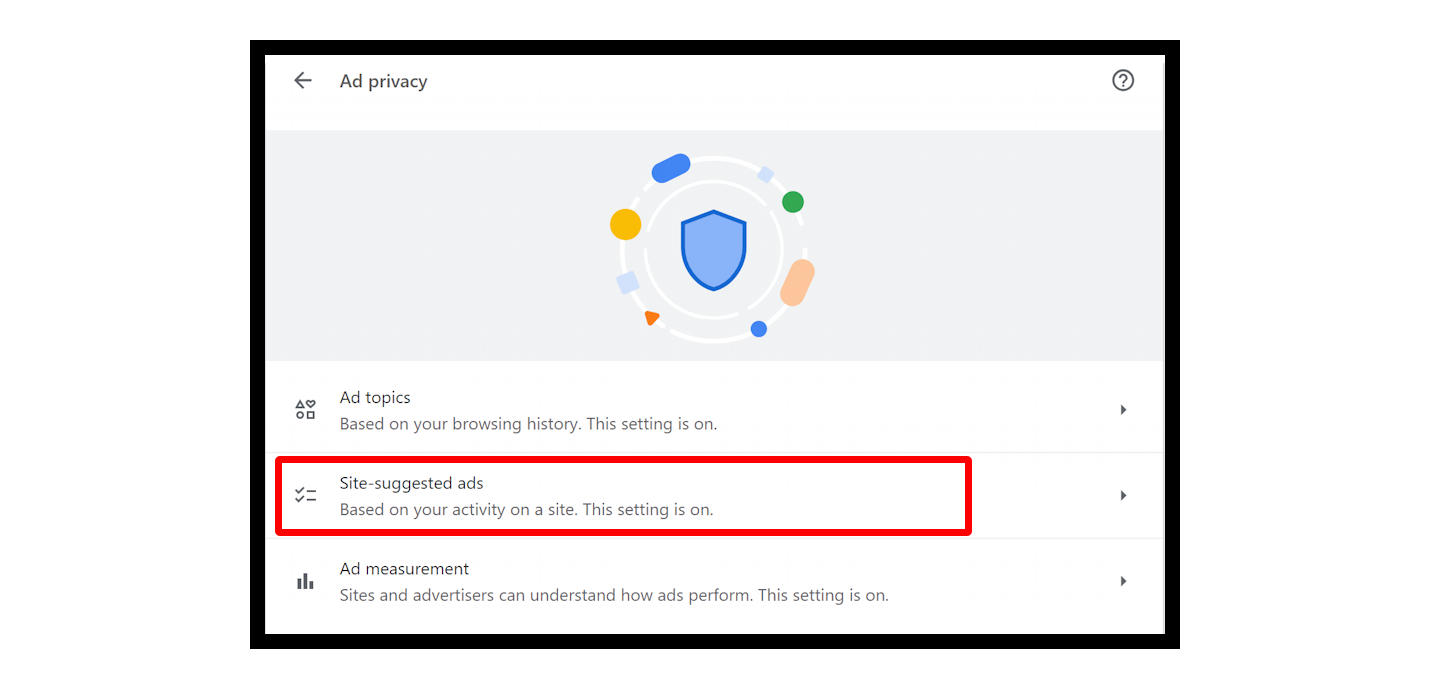Open Ad measurement to adjust its on setting
Image resolution: width=1430 pixels, height=689 pixels.
pyautogui.click(x=700, y=581)
